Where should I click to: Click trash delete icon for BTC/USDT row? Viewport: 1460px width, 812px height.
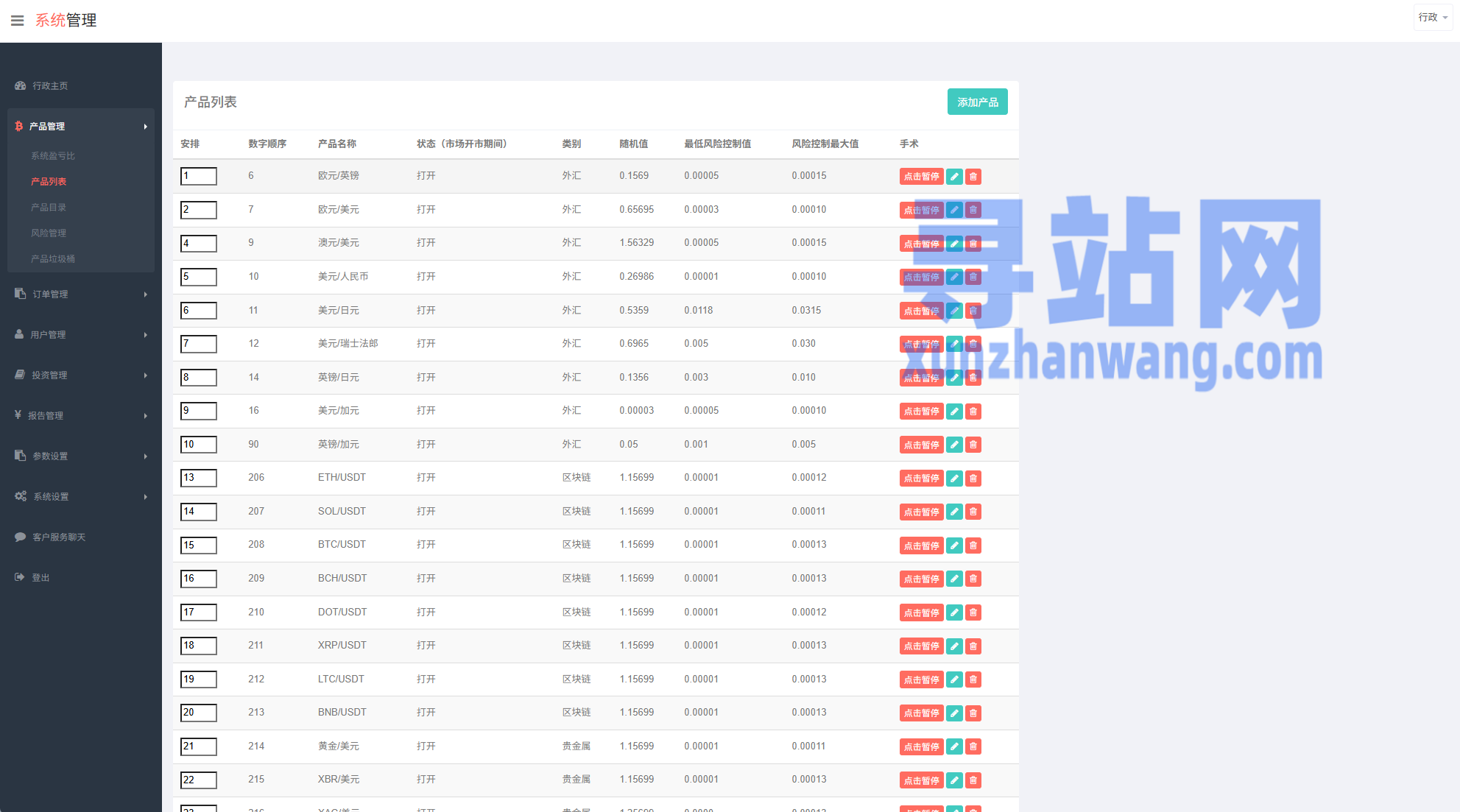point(973,546)
